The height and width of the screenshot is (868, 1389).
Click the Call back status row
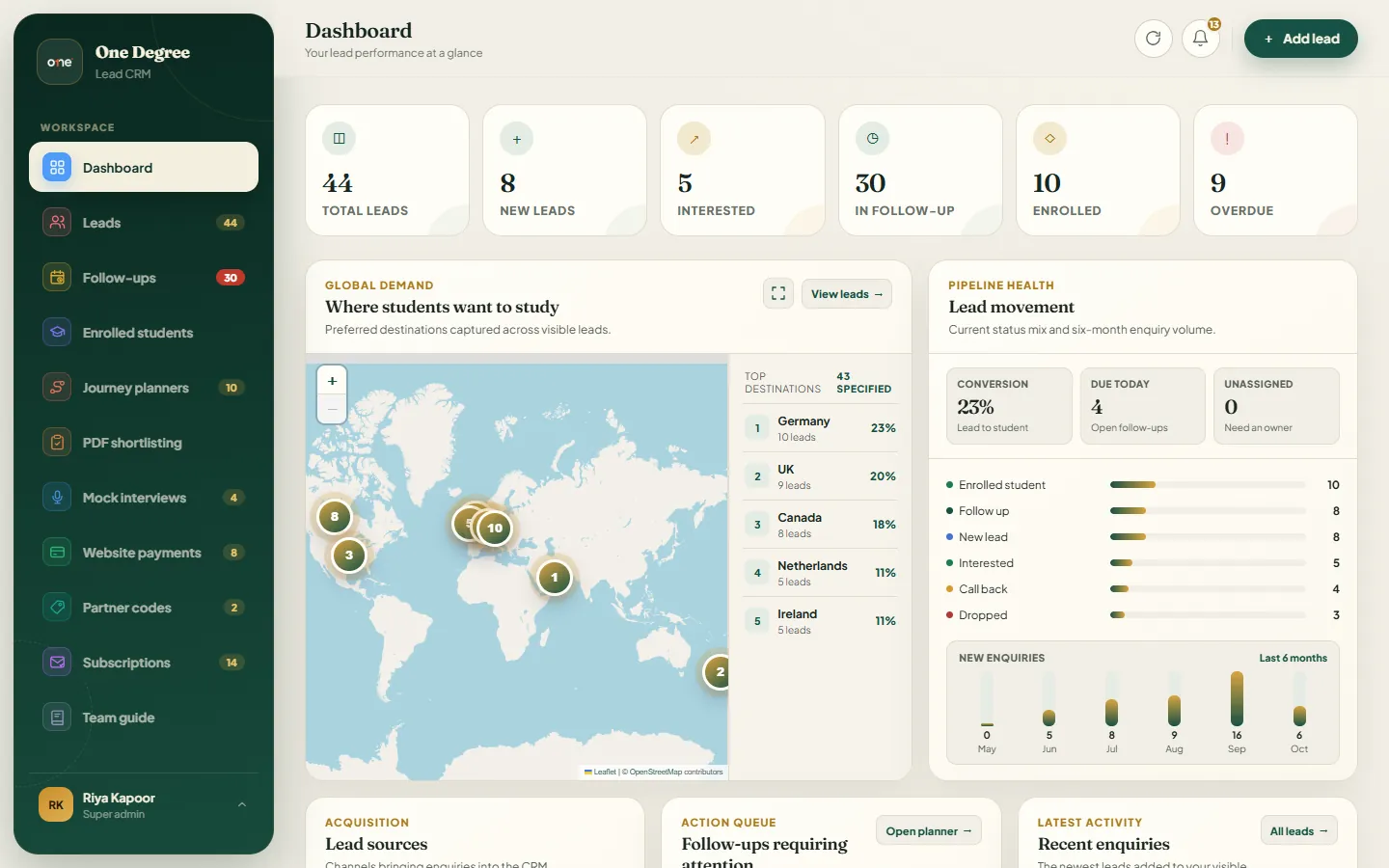[1143, 588]
